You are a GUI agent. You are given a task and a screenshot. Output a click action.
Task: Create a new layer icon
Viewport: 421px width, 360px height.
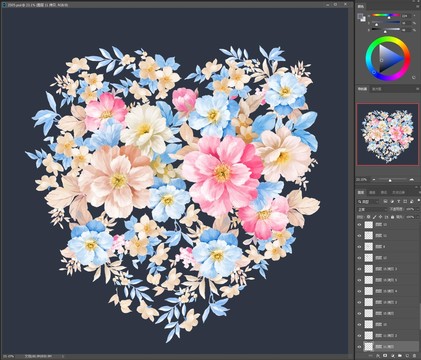click(407, 356)
